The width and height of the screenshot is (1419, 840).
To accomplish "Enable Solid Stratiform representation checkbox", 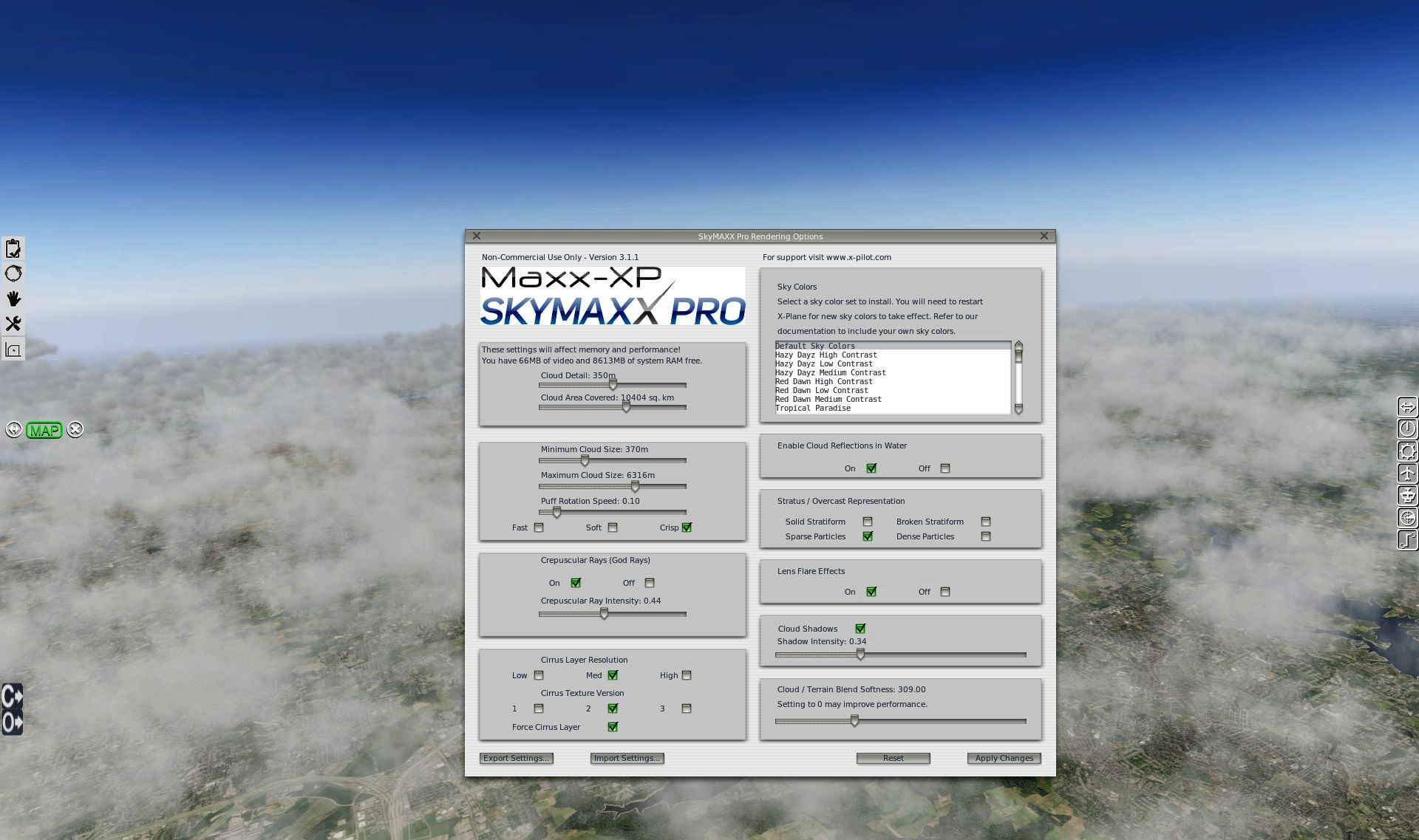I will click(x=868, y=522).
